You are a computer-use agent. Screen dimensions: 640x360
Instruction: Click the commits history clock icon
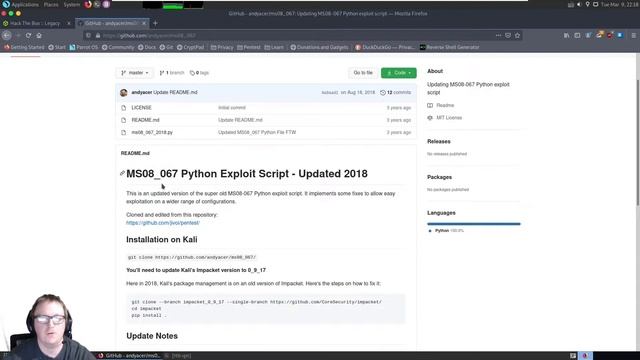(x=382, y=93)
